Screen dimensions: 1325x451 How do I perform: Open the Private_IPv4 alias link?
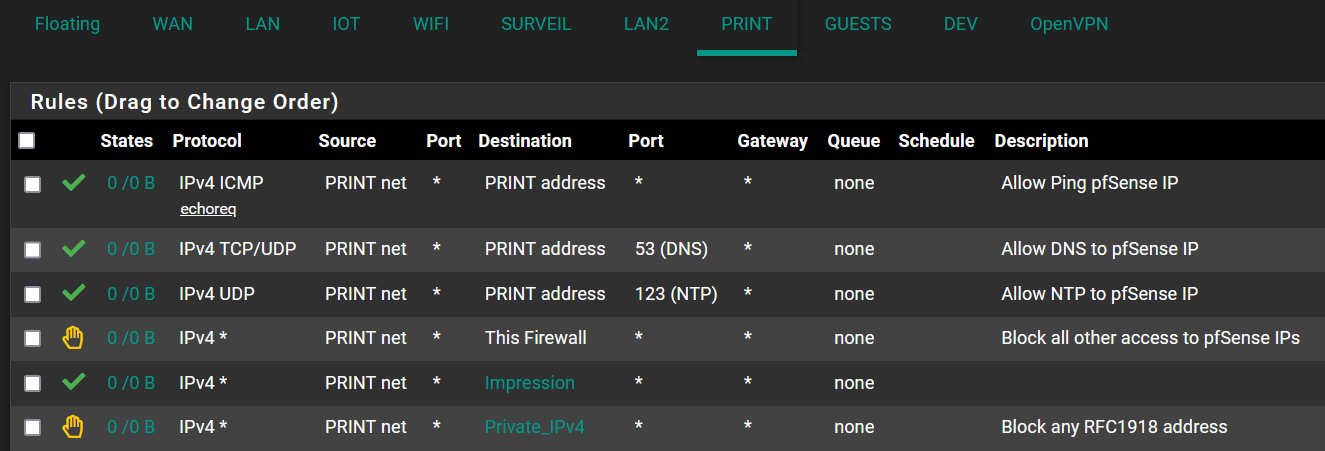point(535,427)
